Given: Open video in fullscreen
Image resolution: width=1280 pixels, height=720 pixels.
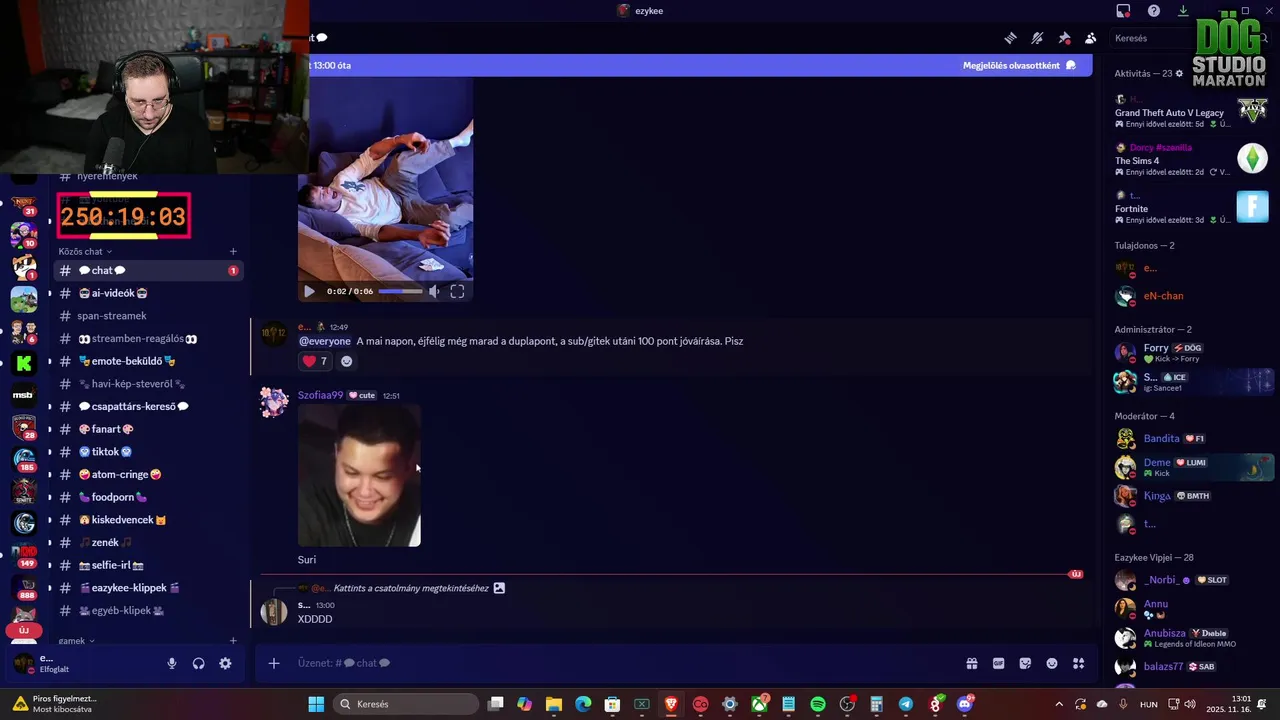Looking at the screenshot, I should tap(457, 291).
